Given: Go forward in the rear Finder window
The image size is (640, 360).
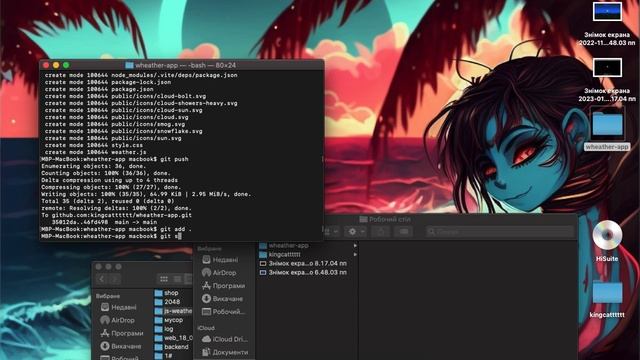Looking at the screenshot, I should click(x=115, y=279).
